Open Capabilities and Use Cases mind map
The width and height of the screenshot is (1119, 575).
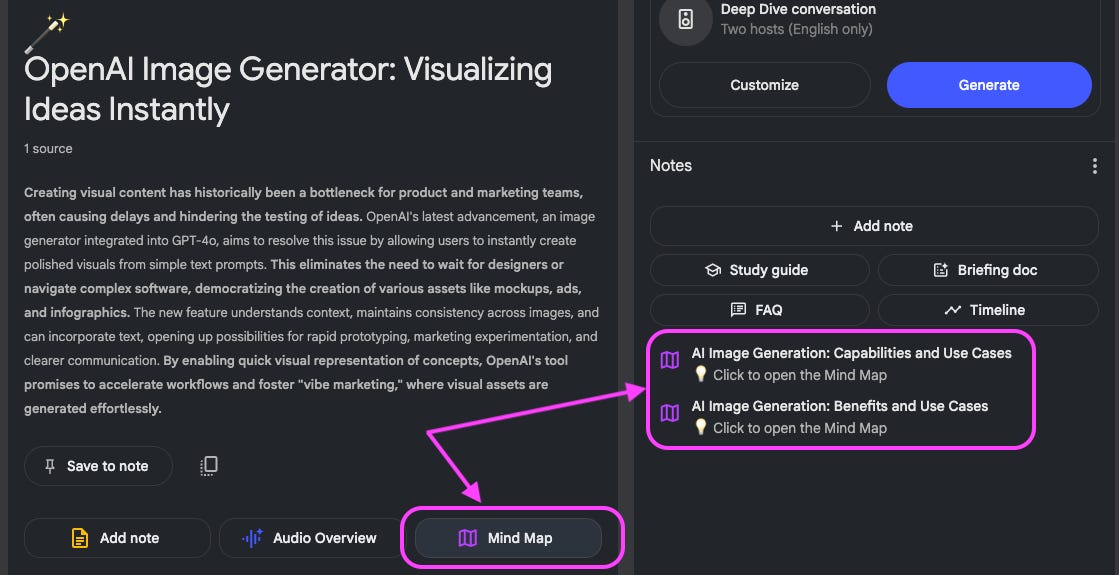pyautogui.click(x=851, y=353)
